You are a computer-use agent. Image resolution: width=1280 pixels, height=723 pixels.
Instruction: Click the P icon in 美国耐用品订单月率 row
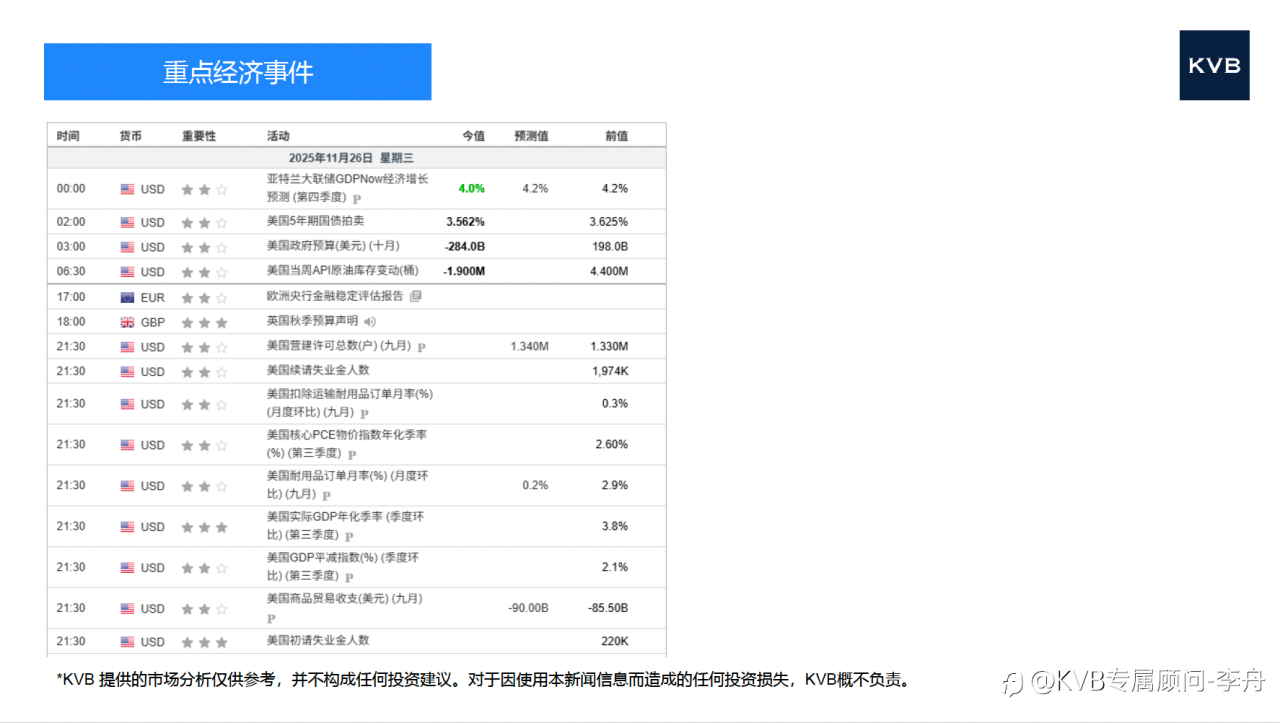click(326, 495)
